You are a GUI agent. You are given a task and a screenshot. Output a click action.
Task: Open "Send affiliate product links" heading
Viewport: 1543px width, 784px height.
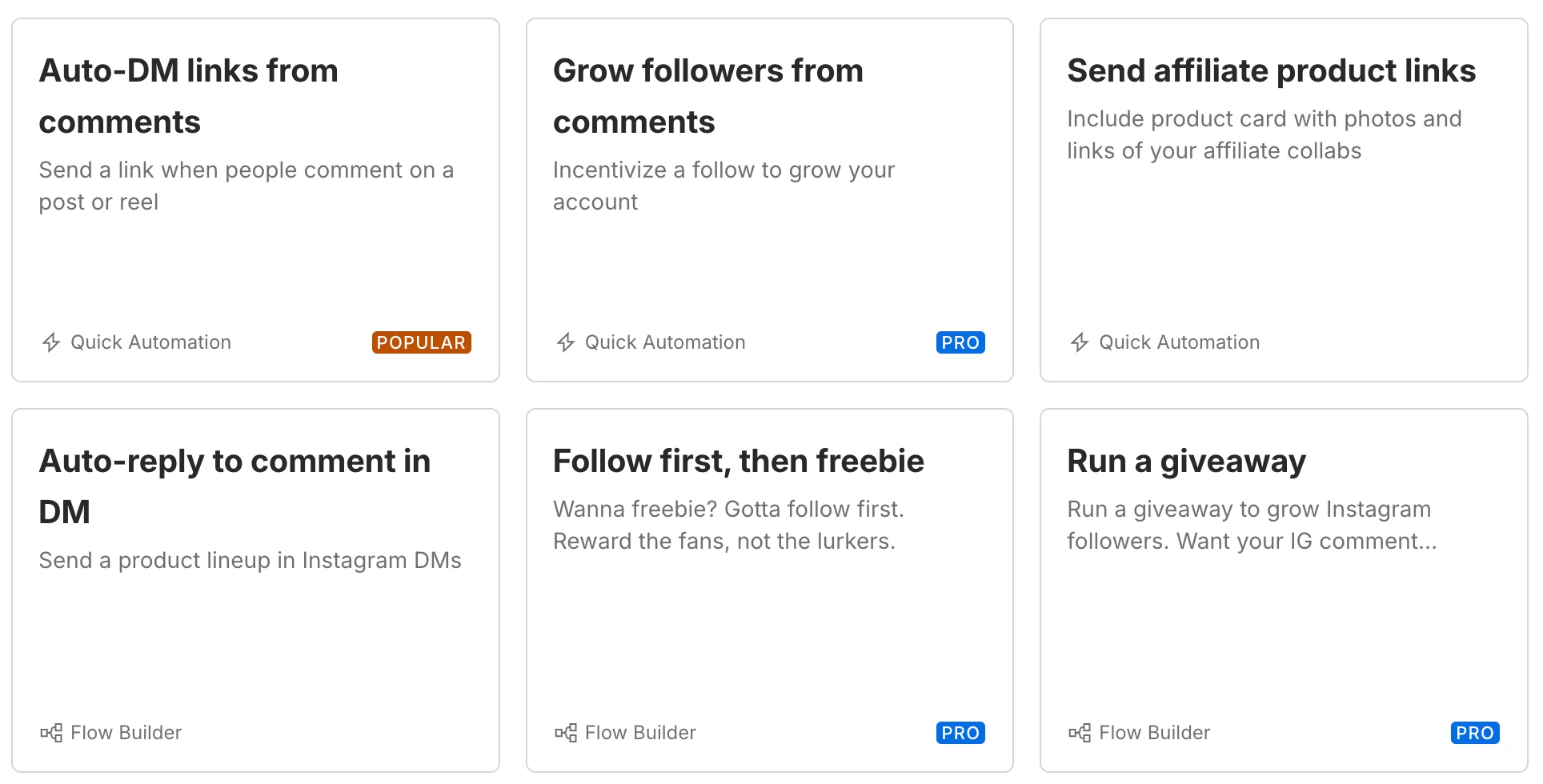click(x=1271, y=71)
